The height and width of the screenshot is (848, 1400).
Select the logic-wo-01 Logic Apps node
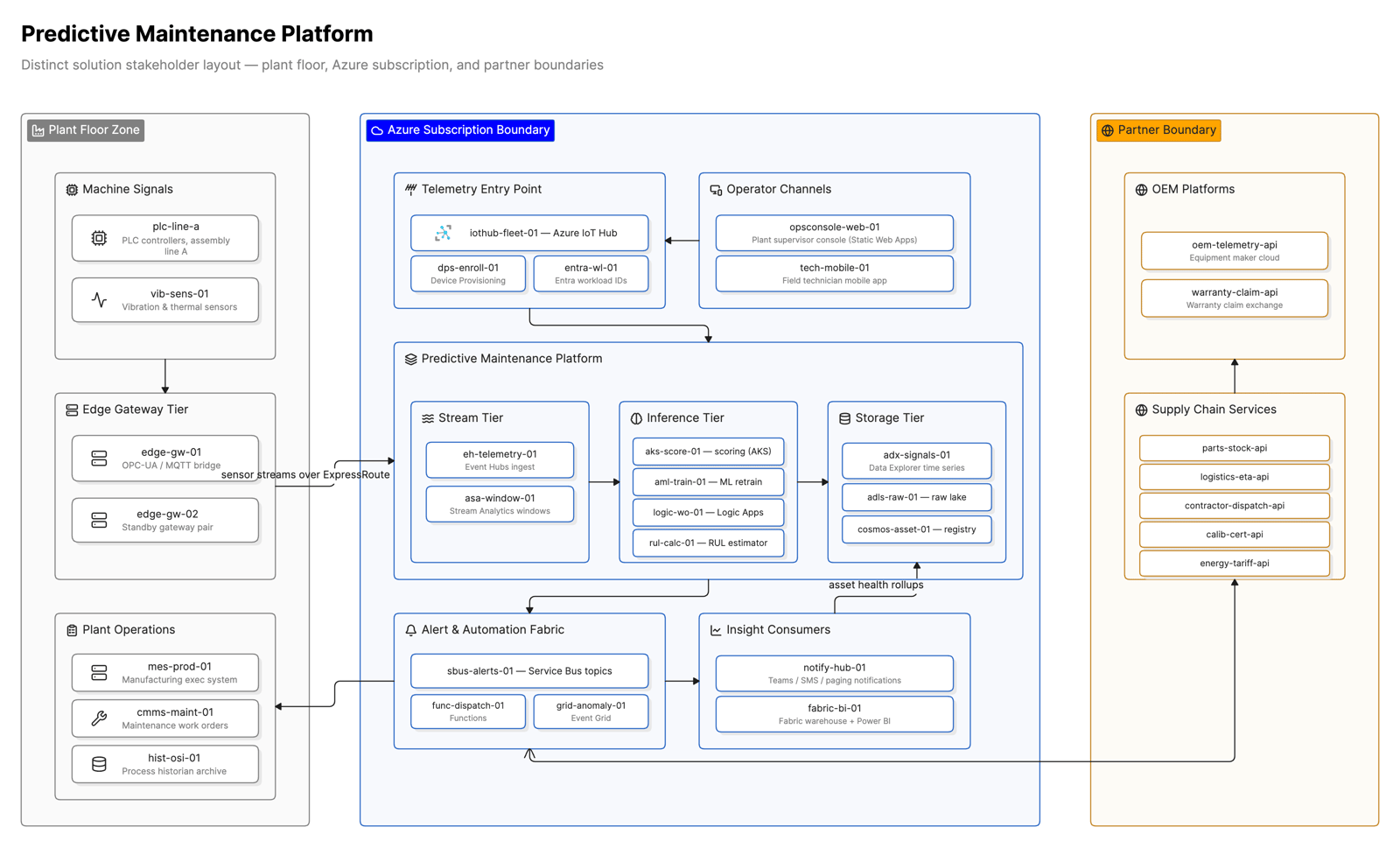tap(708, 513)
